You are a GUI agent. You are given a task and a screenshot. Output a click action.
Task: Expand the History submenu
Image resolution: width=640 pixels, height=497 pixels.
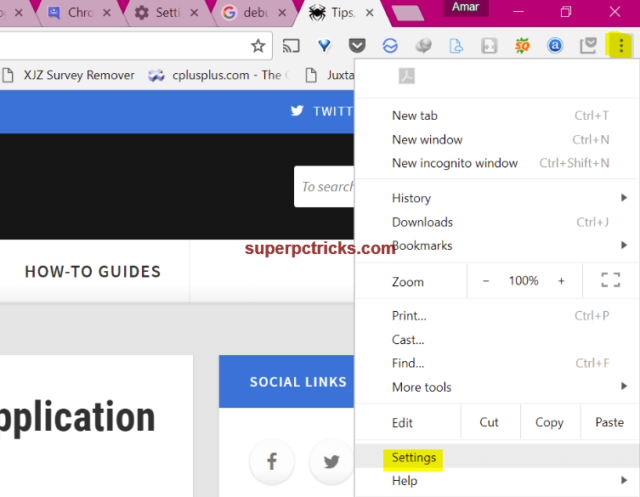pos(497,198)
